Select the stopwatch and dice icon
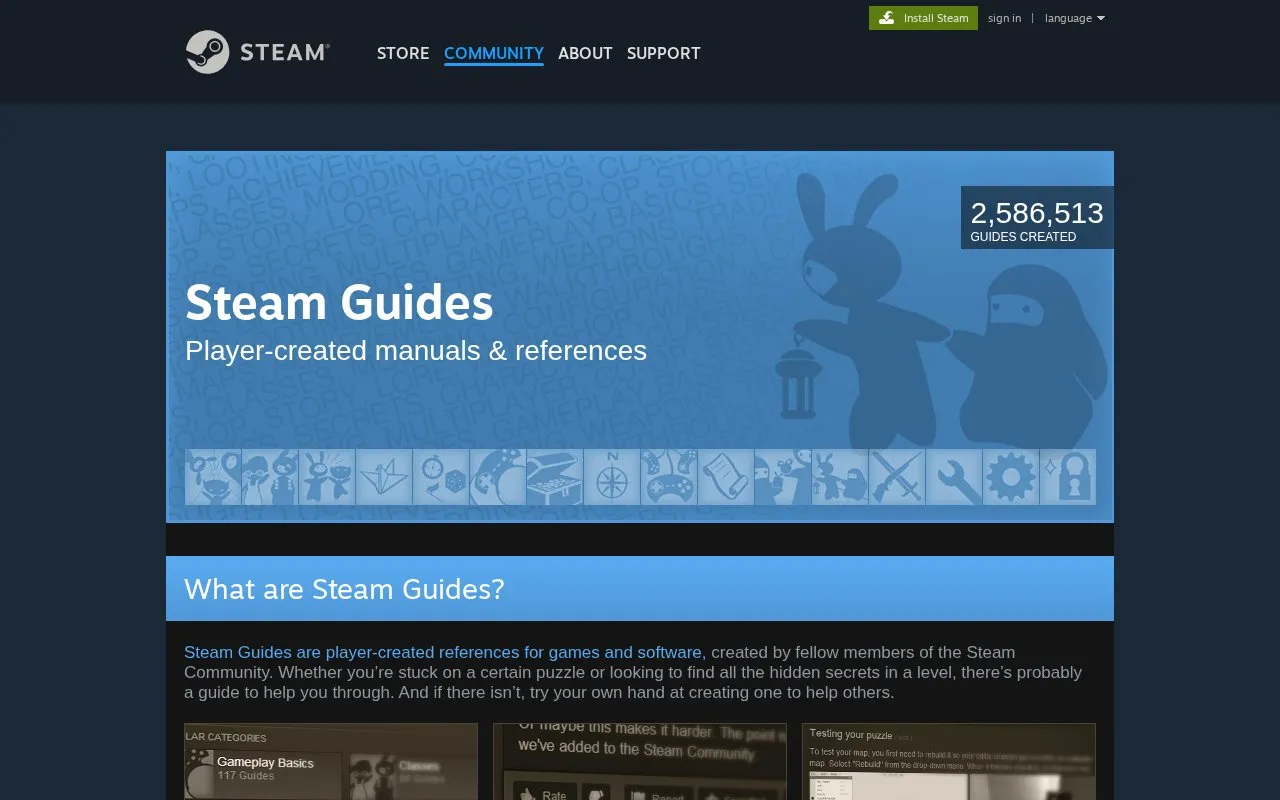Image resolution: width=1280 pixels, height=800 pixels. point(441,477)
